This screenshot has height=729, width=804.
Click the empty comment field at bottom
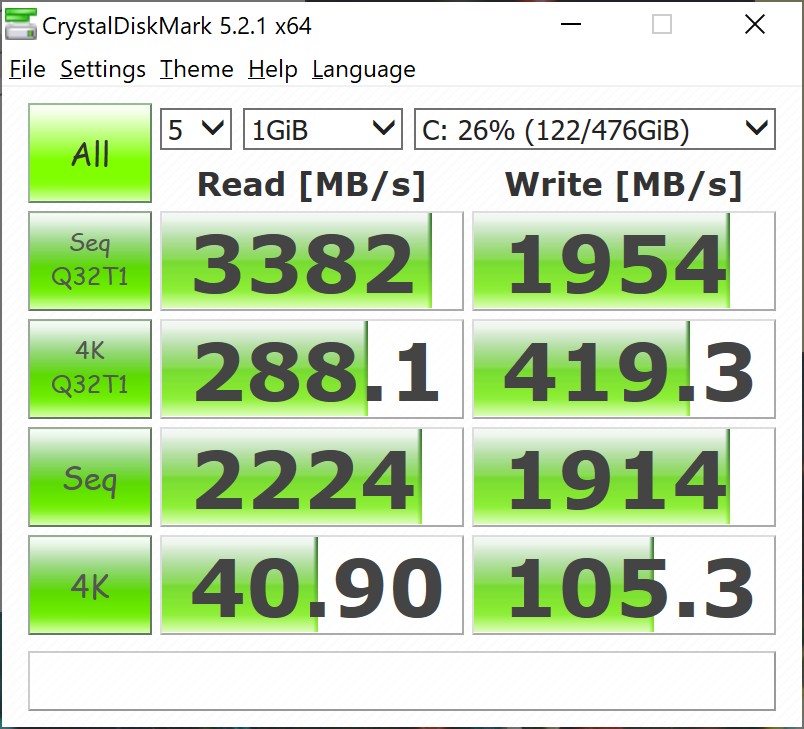[x=402, y=681]
